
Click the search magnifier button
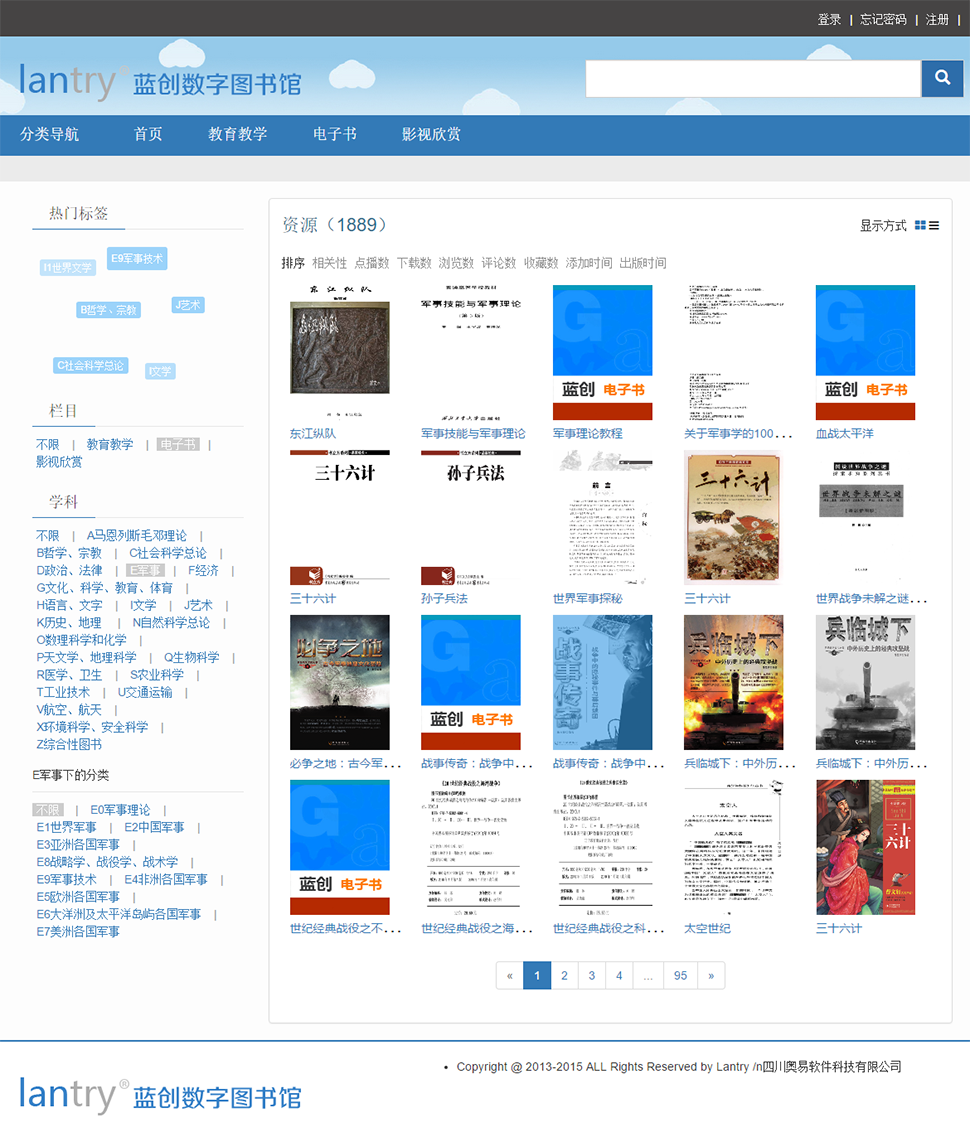[942, 78]
